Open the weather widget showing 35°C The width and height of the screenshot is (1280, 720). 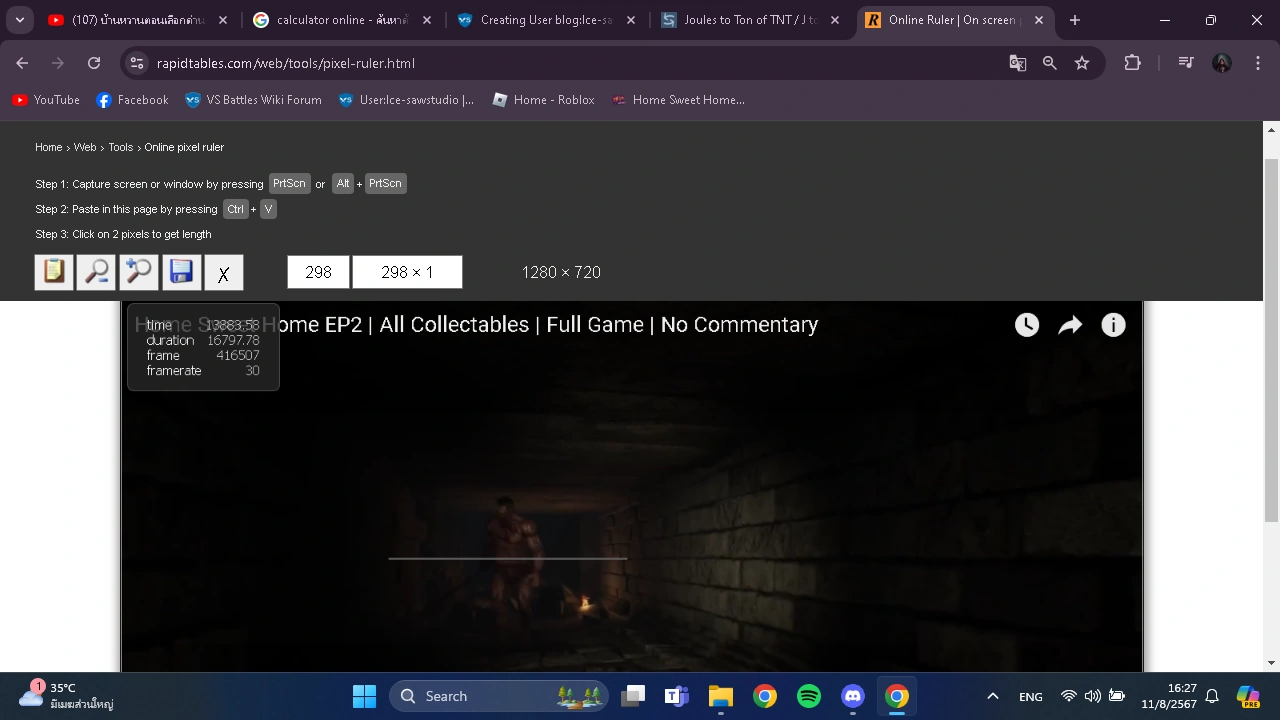point(66,696)
